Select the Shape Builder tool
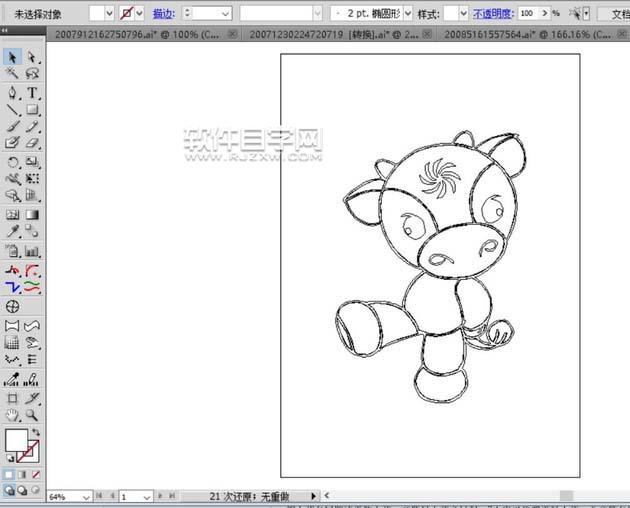Image resolution: width=630 pixels, height=508 pixels. (12, 195)
